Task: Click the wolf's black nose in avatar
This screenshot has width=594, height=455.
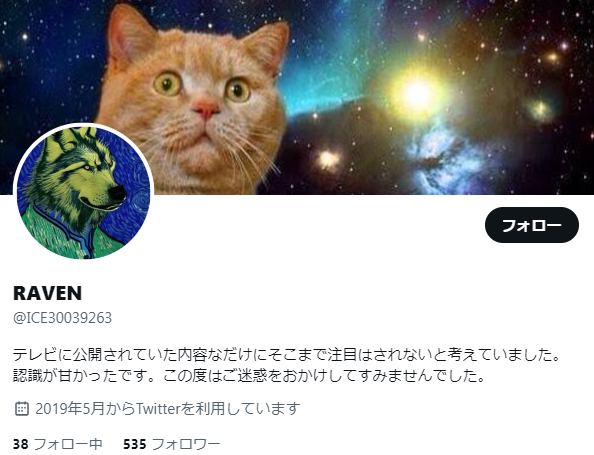Action: point(118,193)
